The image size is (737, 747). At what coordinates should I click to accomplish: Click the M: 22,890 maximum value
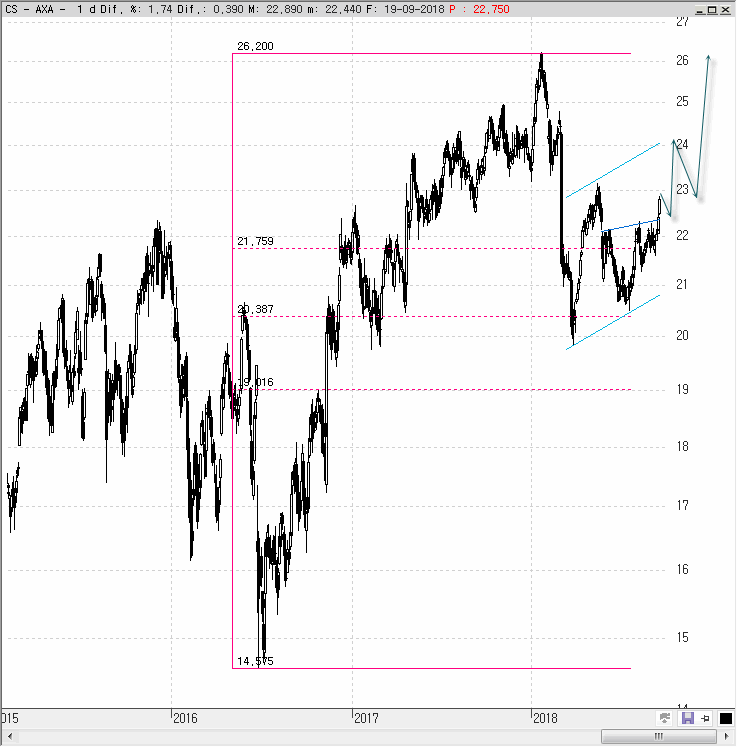[x=274, y=9]
